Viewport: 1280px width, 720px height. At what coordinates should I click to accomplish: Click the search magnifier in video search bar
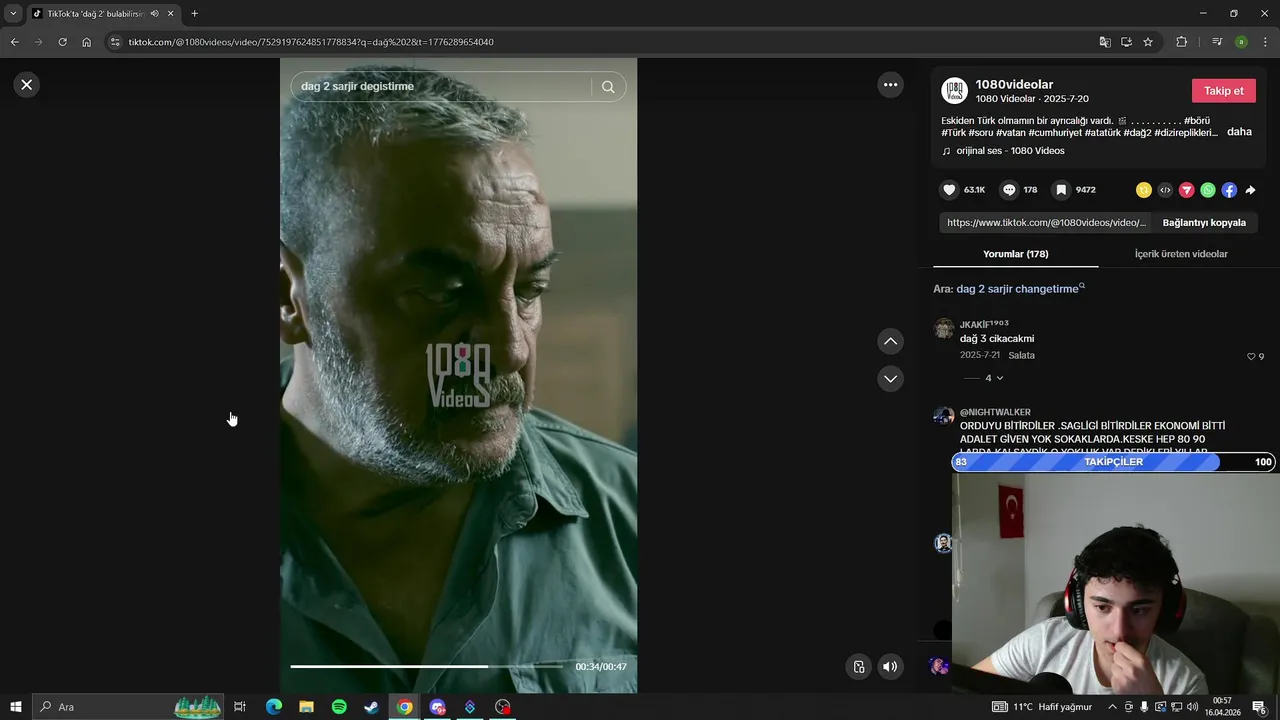(608, 87)
